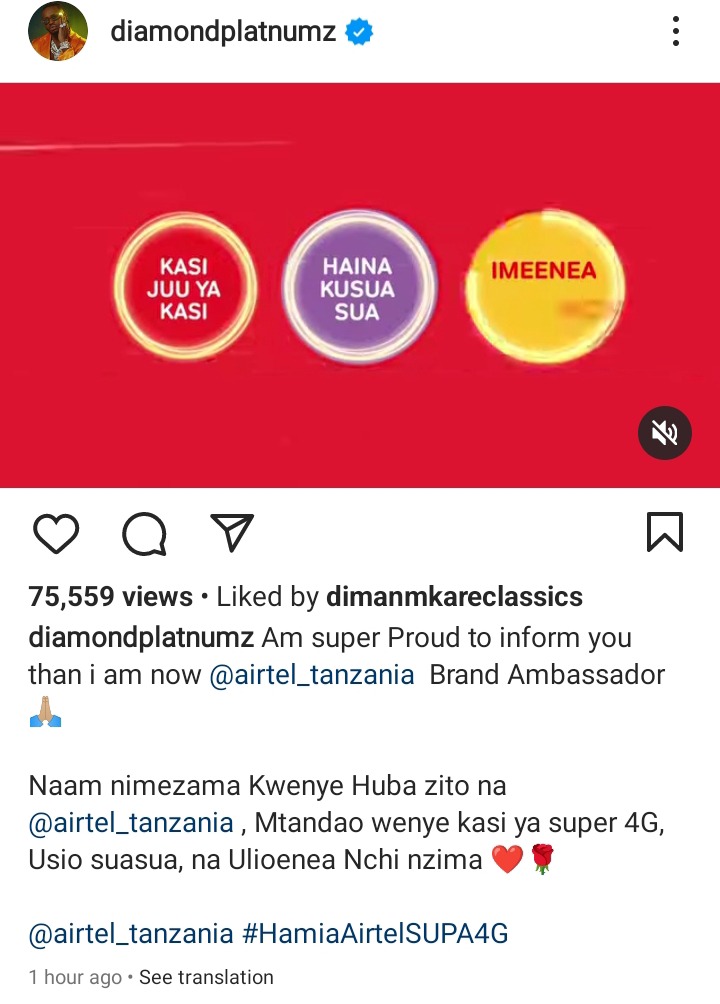Open the #HamiaAirtelSUPA4G hashtag
720x1004 pixels.
click(x=375, y=934)
